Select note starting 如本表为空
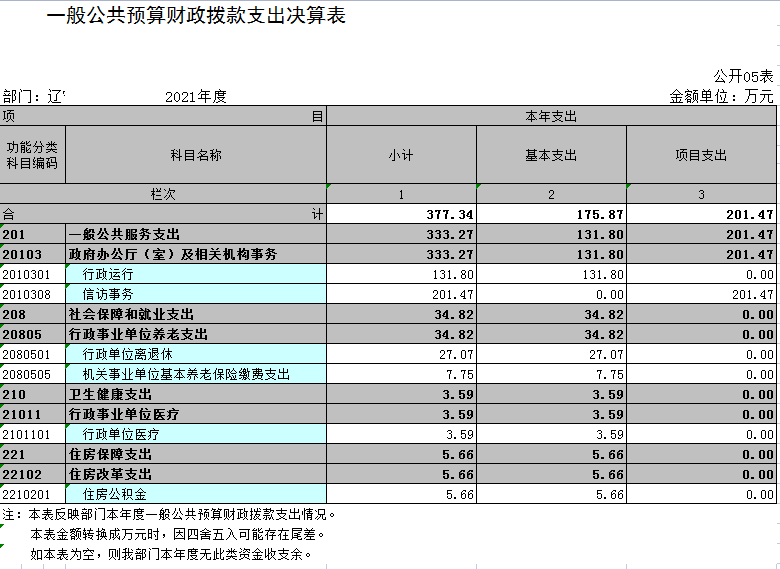 pos(171,554)
